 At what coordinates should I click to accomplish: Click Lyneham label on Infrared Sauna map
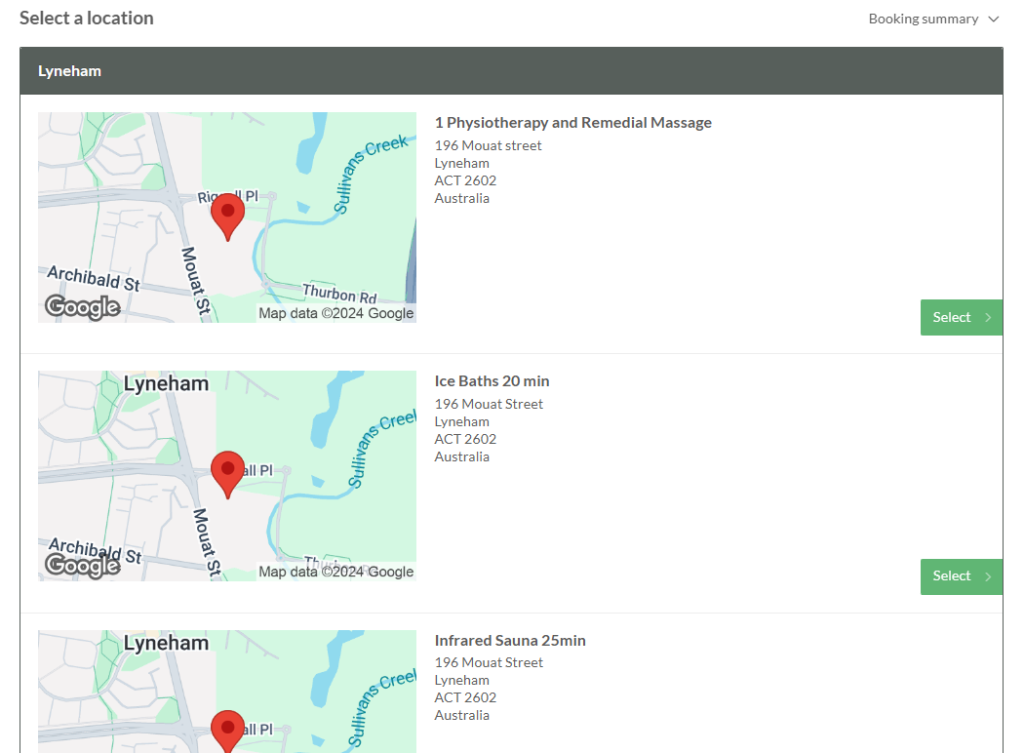166,643
